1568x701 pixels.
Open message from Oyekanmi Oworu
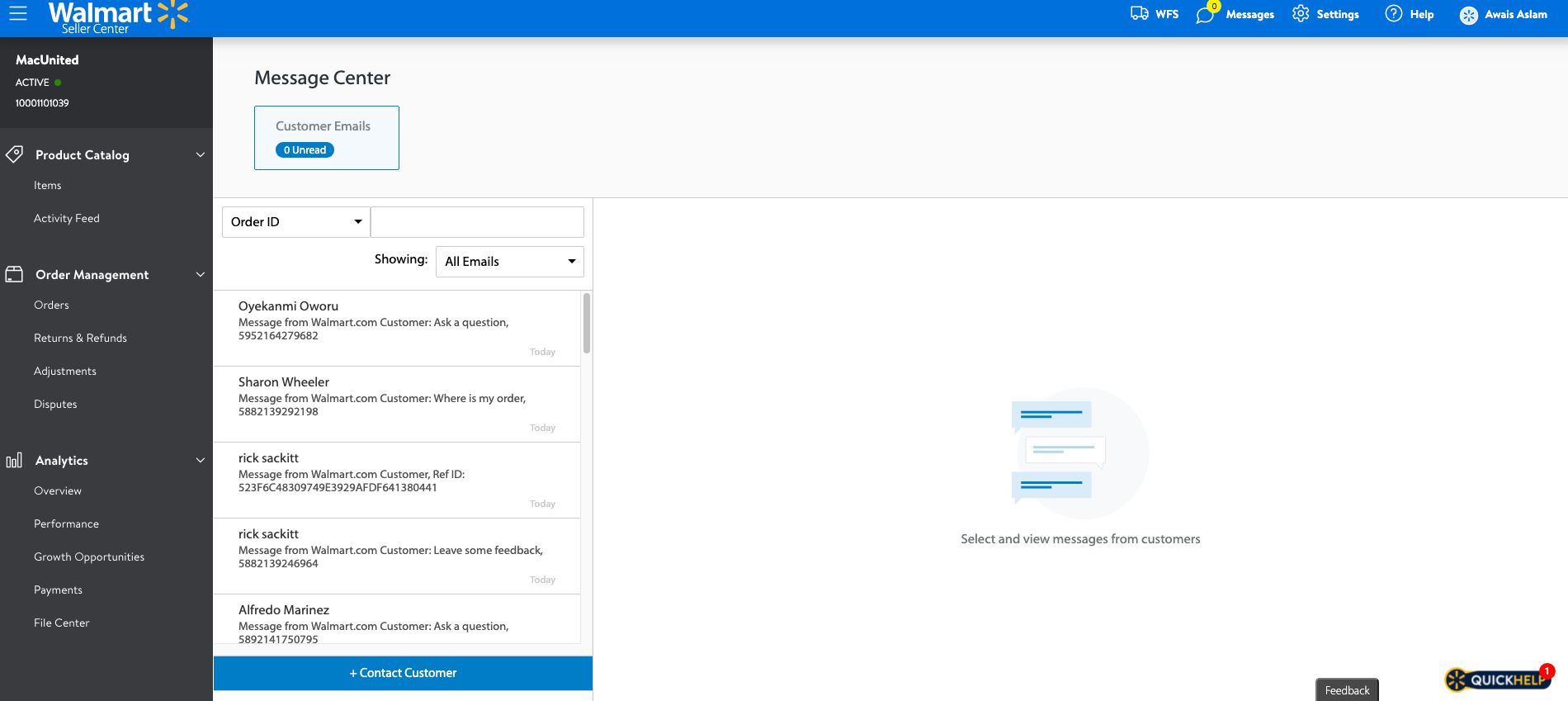[397, 329]
